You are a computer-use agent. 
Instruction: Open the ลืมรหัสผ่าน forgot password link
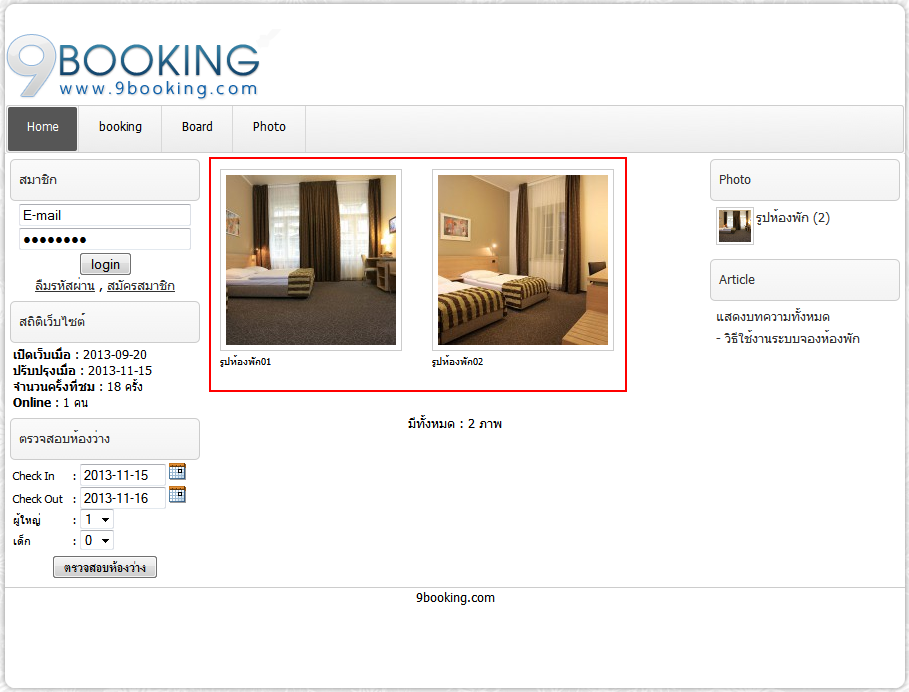point(65,286)
